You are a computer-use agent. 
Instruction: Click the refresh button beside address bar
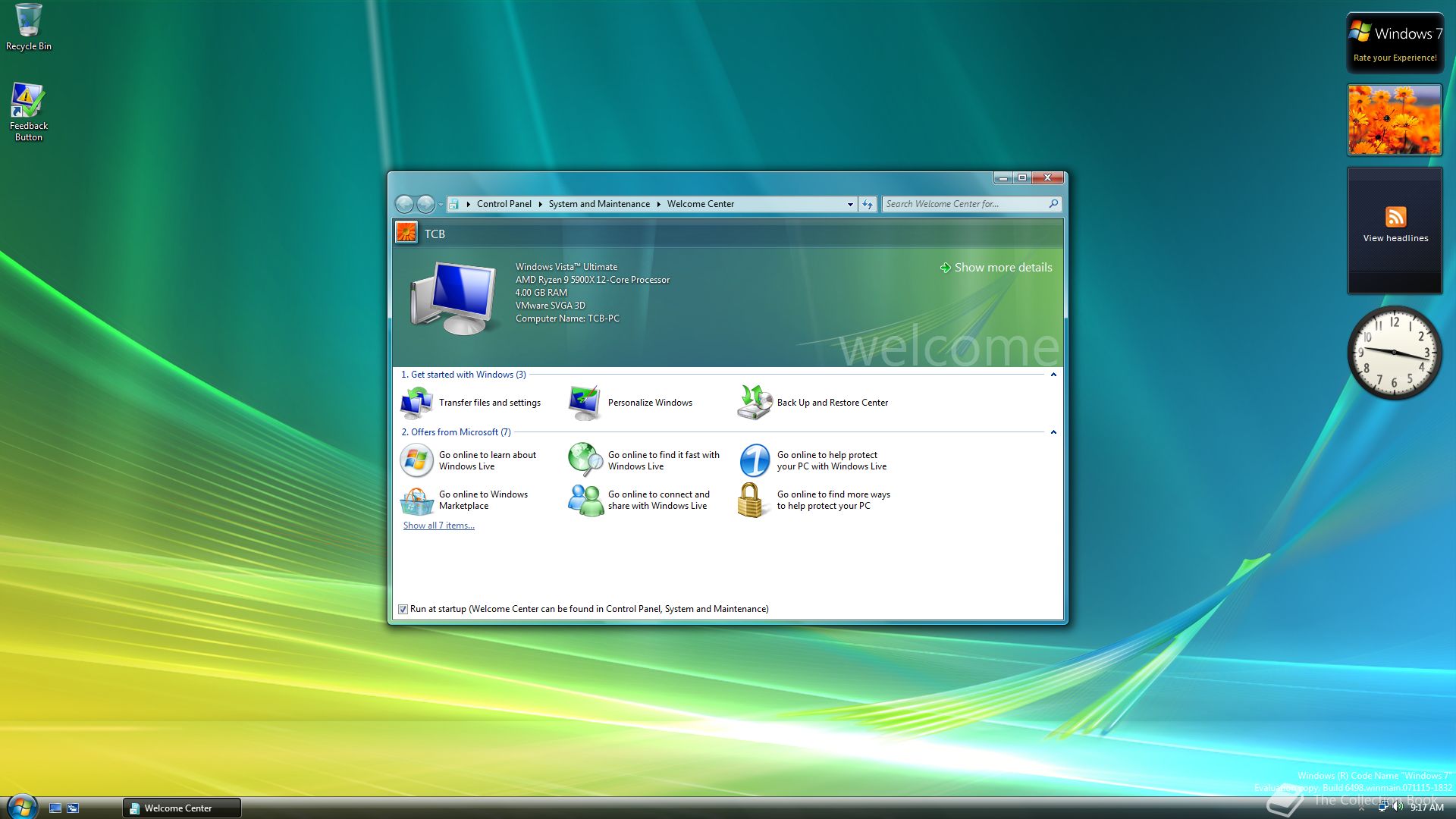[868, 204]
